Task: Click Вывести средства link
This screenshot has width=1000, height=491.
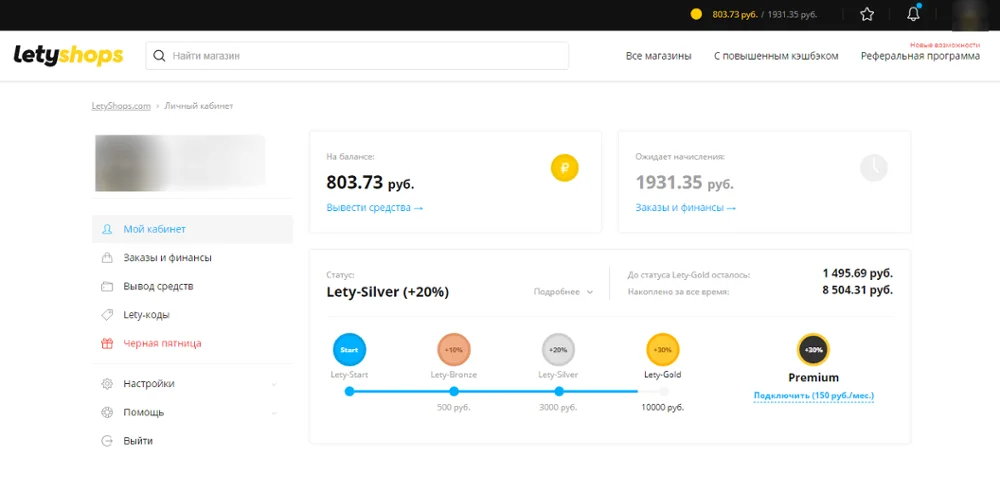Action: [x=374, y=207]
